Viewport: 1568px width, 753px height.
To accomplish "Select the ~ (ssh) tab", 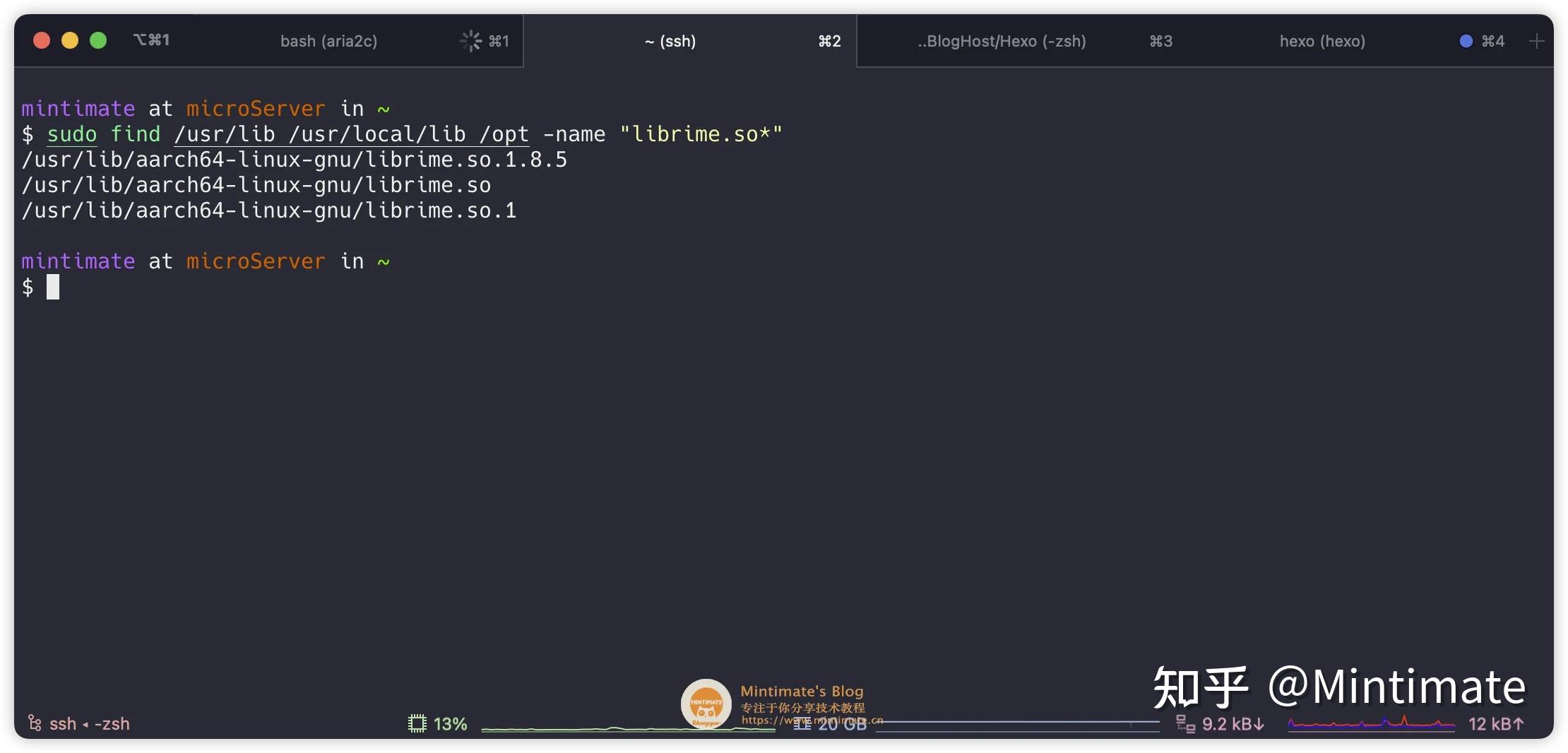I will [670, 41].
